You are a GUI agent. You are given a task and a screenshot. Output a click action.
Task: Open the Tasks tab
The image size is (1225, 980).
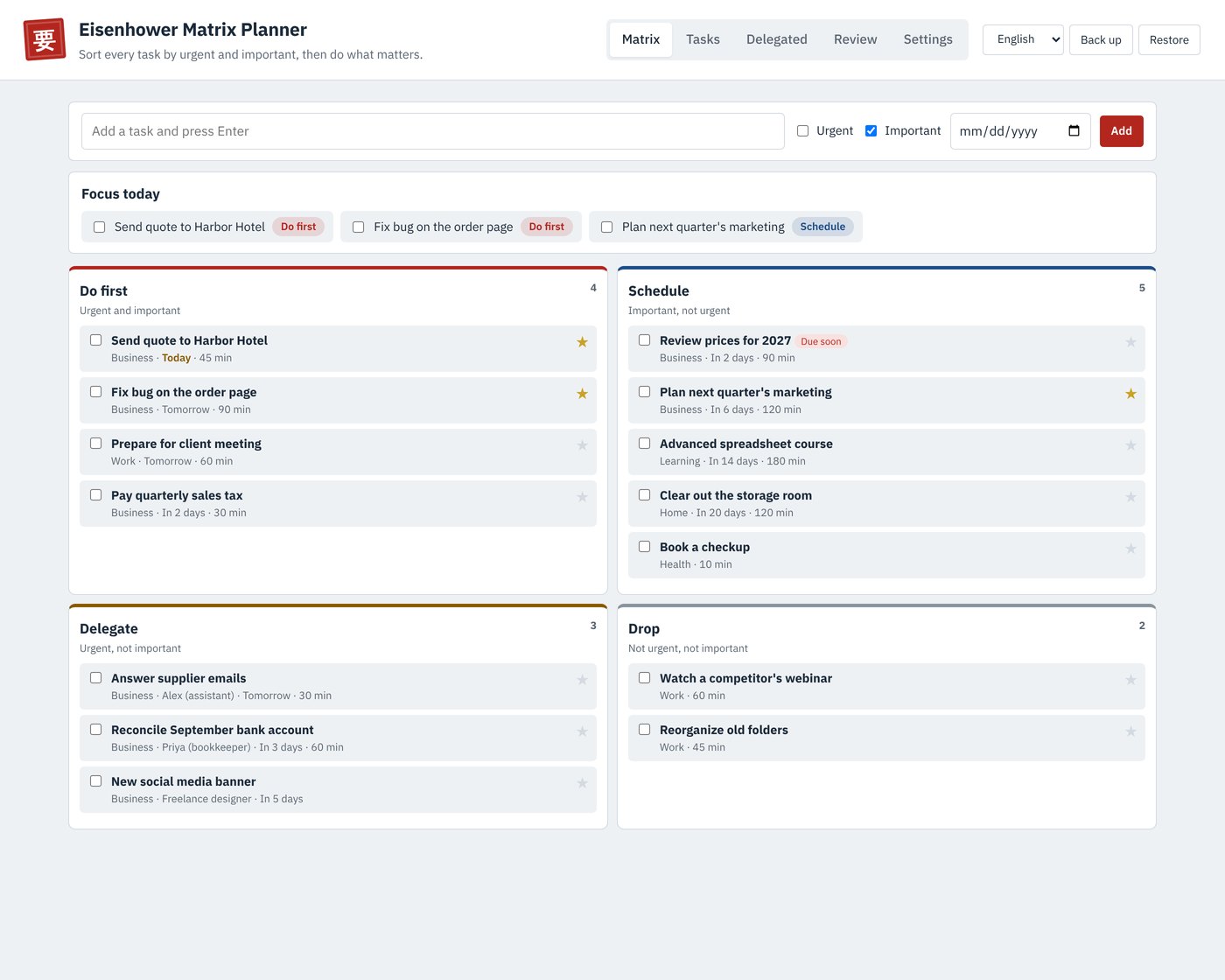[703, 39]
